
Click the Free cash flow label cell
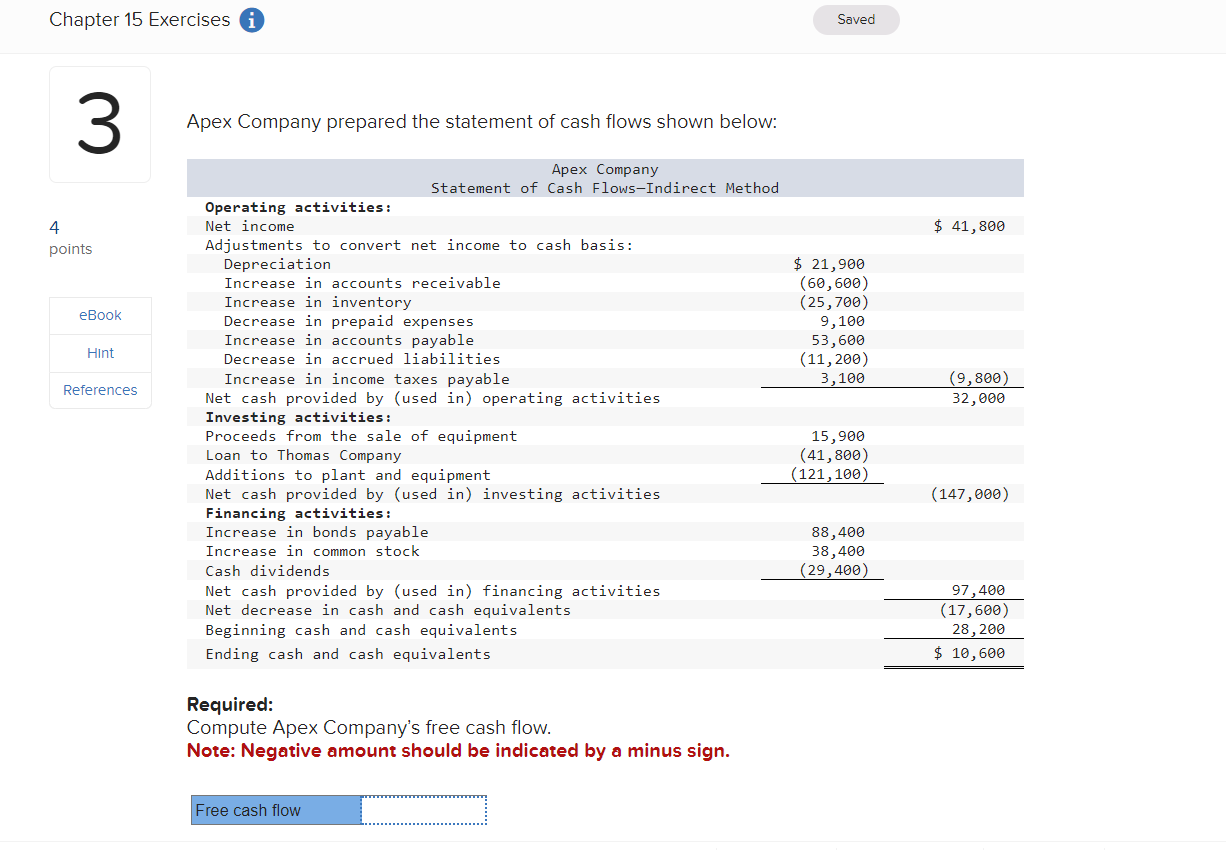tap(275, 810)
